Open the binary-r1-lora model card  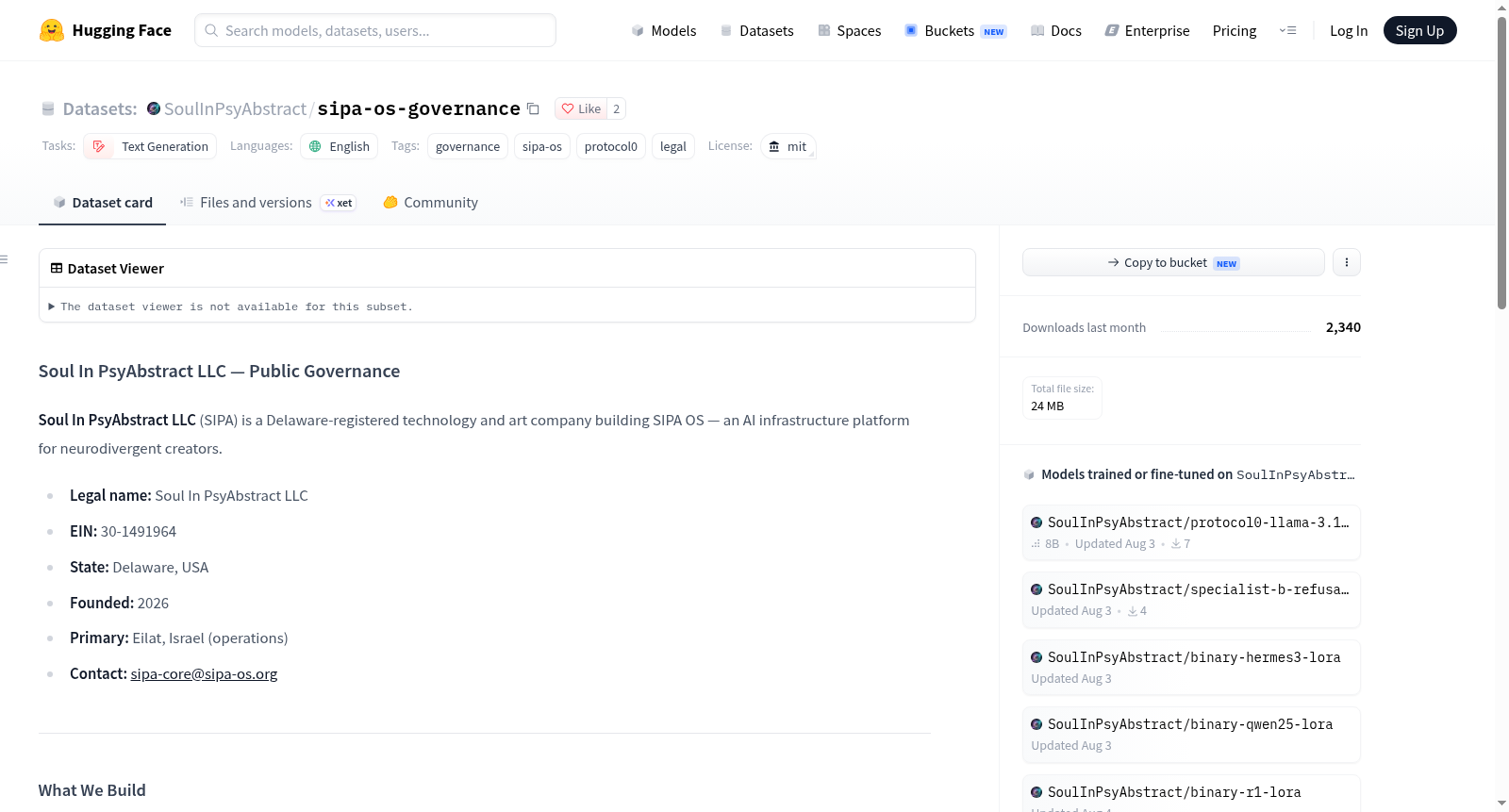[x=1191, y=794]
